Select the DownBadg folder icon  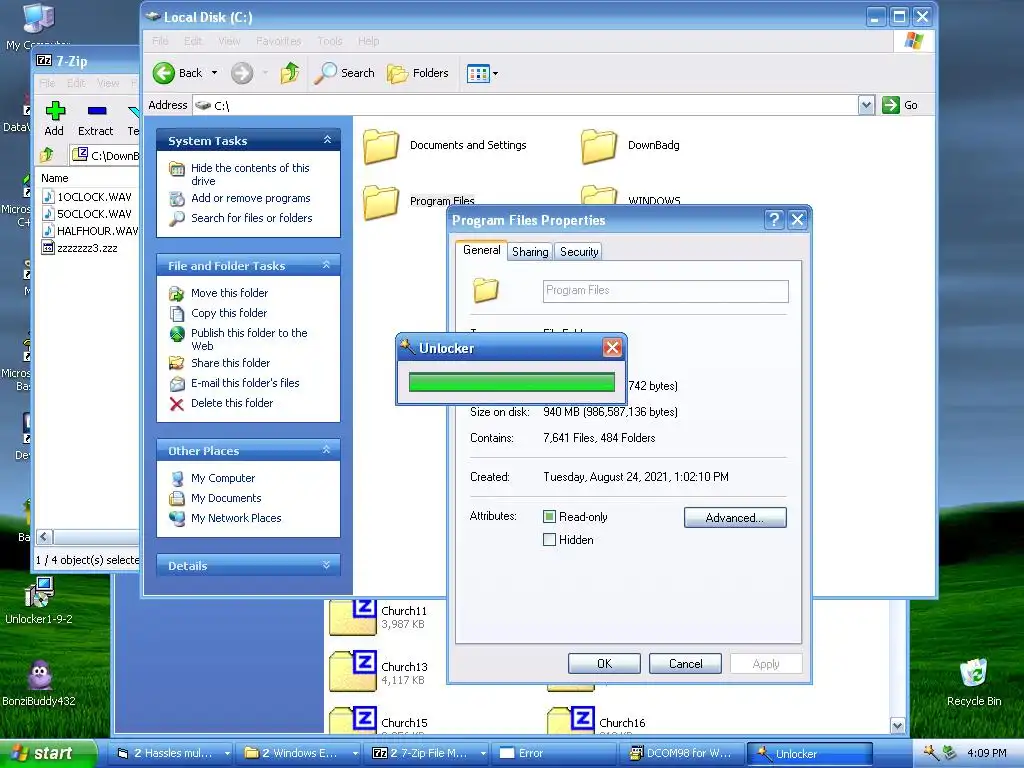click(x=599, y=146)
